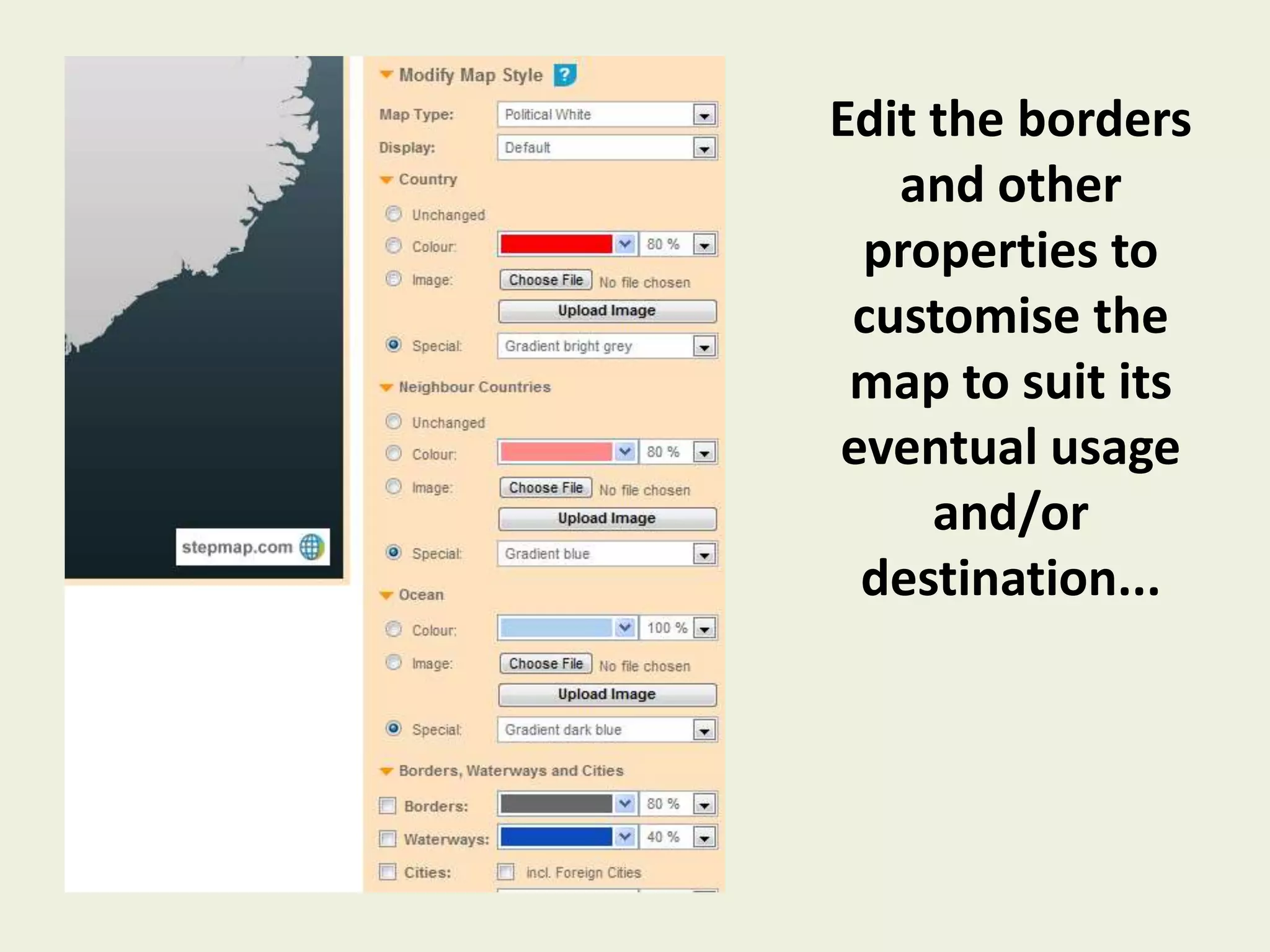Enable the Waterways checkbox
Image resolution: width=1270 pixels, height=952 pixels.
coord(387,839)
